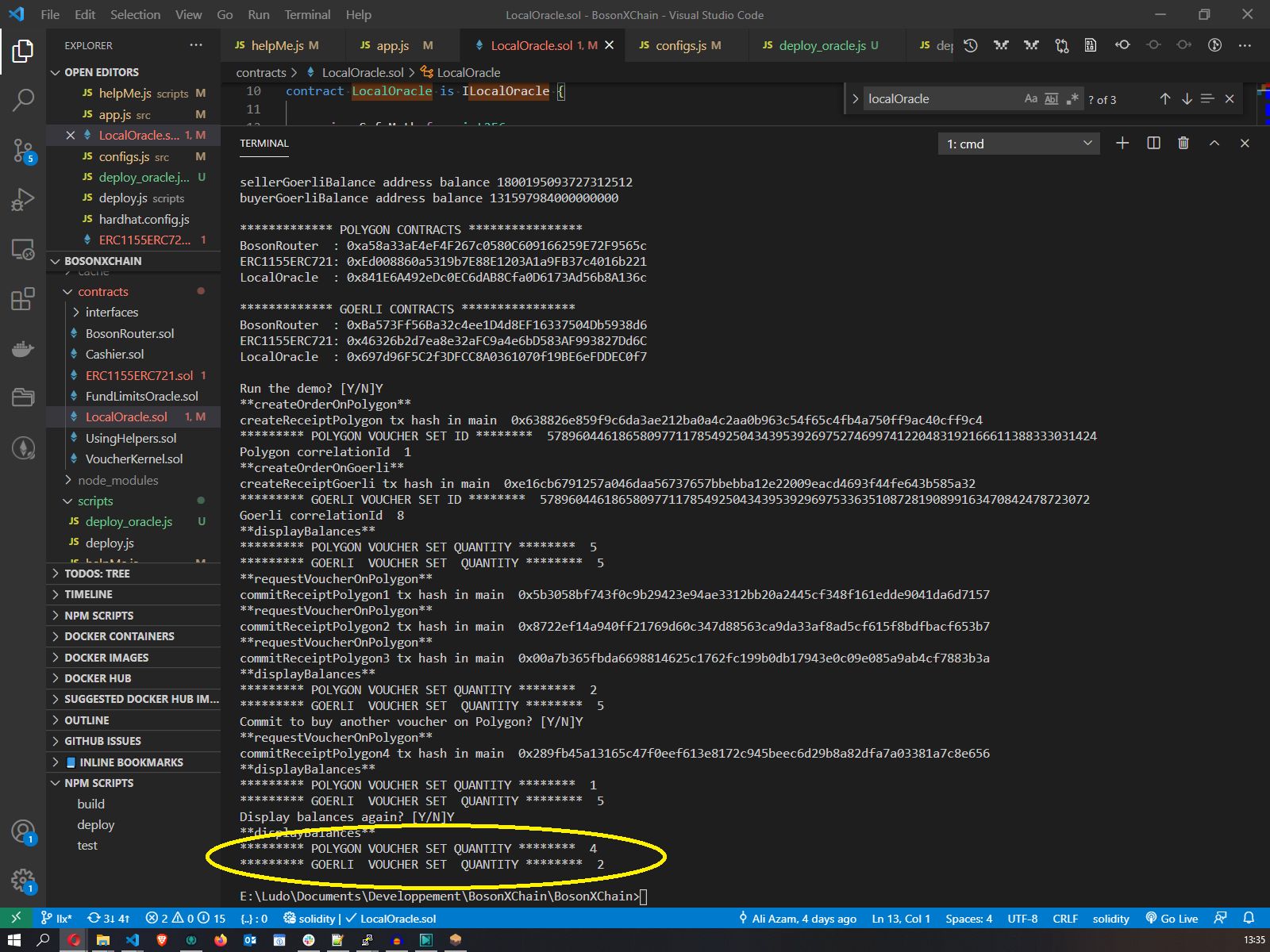The width and height of the screenshot is (1270, 952).
Task: Toggle Use Regular Expression in find widget
Action: [x=1072, y=98]
